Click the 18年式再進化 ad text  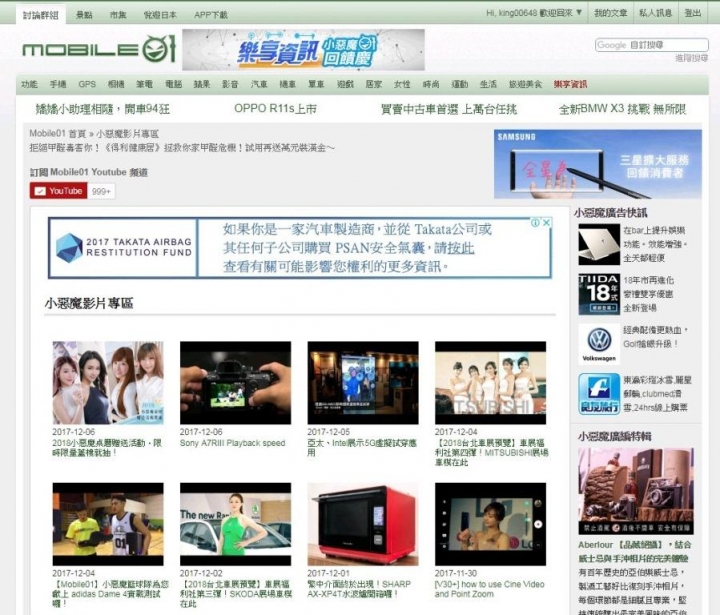coord(648,294)
